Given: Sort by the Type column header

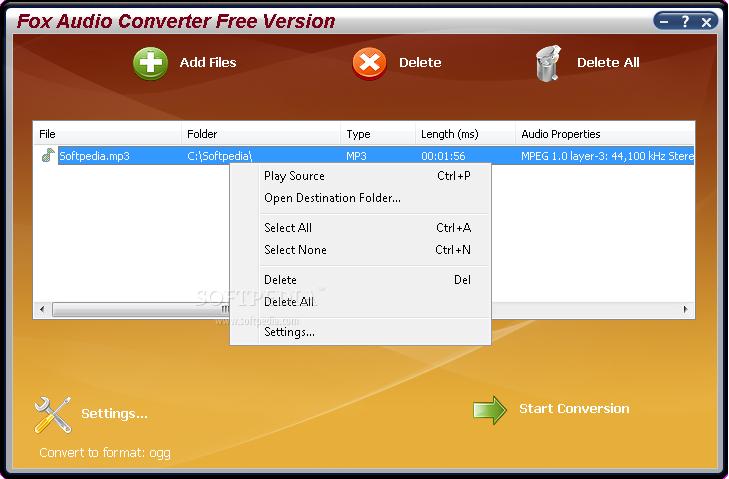Looking at the screenshot, I should tap(378, 134).
